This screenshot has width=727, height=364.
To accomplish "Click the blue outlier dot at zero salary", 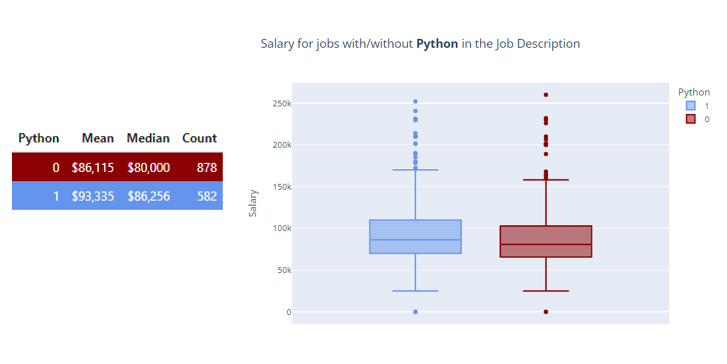I will pos(415,312).
